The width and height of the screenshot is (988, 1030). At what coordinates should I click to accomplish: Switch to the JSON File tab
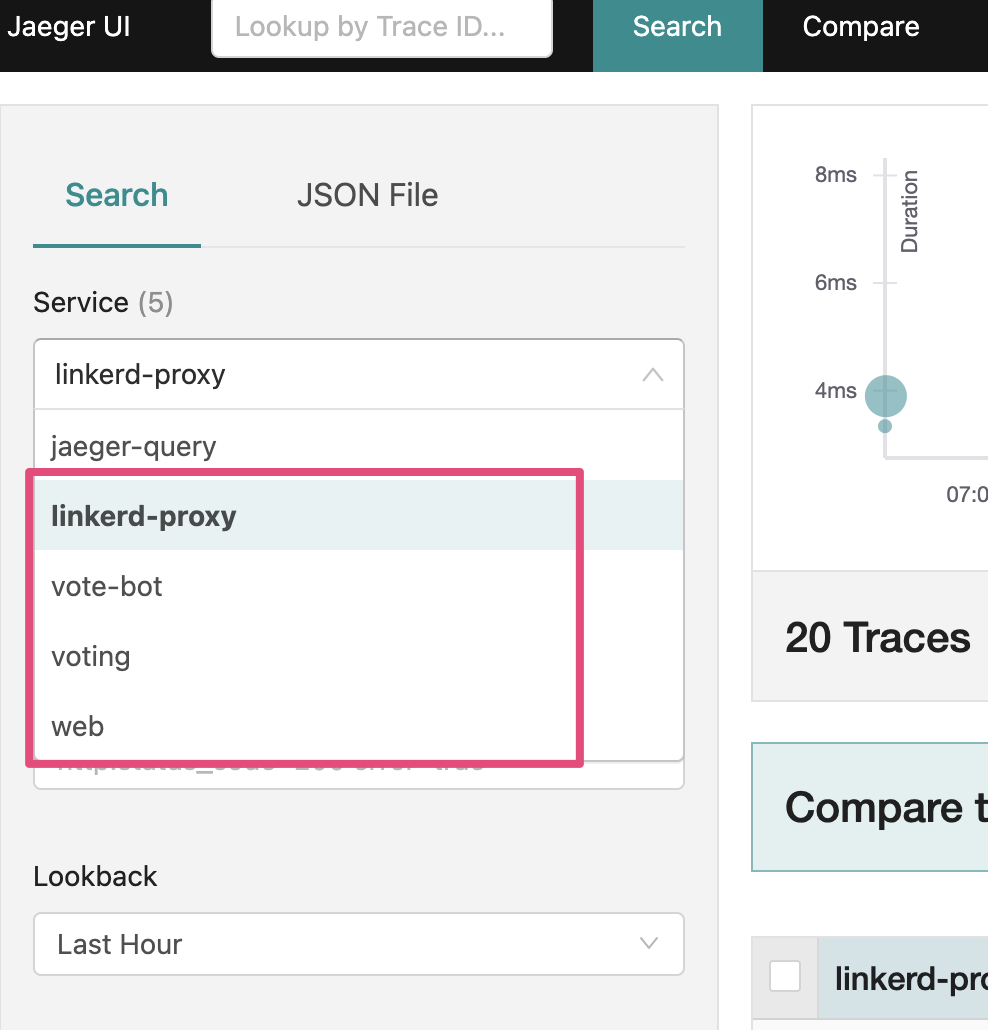coord(367,196)
